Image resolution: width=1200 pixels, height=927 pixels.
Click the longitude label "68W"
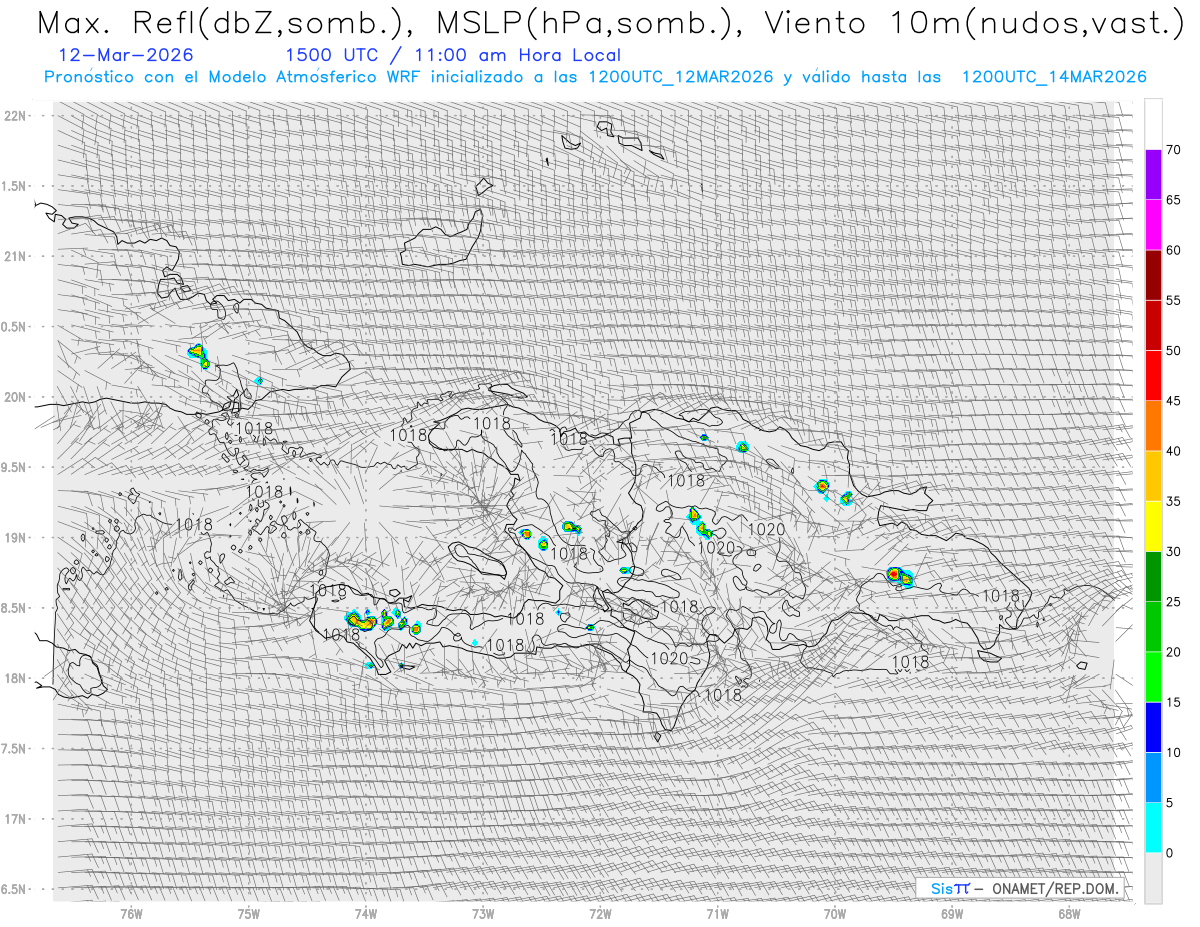(1069, 913)
